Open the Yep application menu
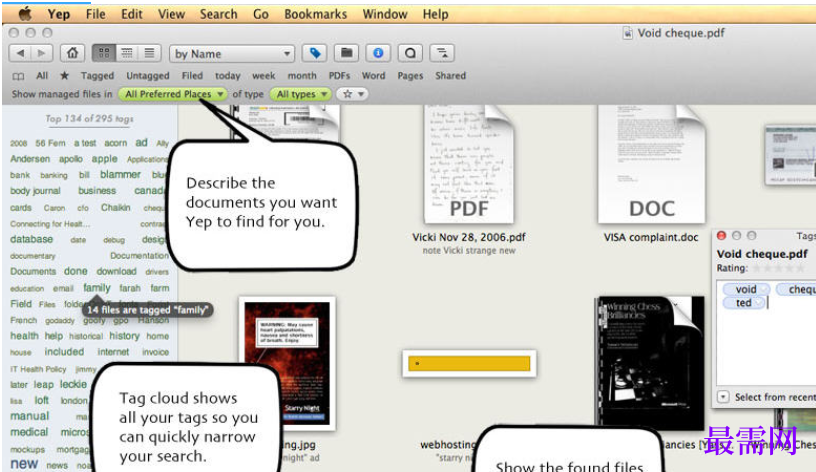 59,14
